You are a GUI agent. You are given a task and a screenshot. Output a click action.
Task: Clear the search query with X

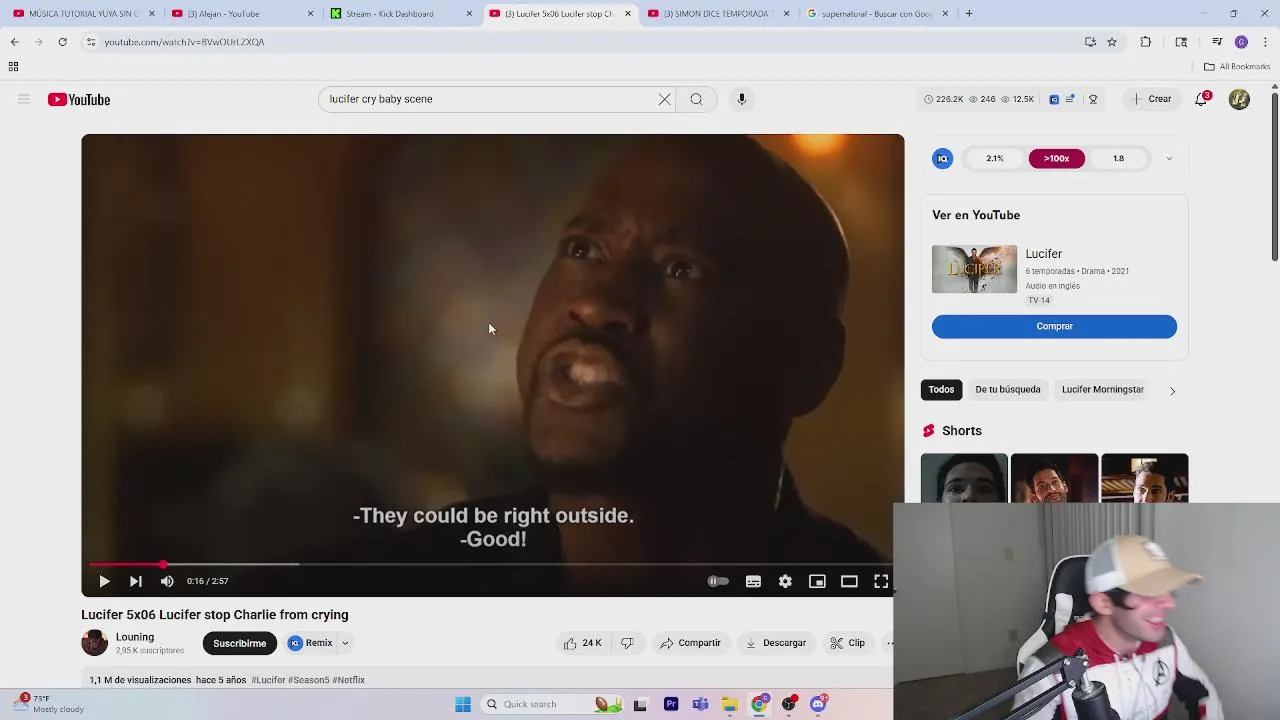click(664, 99)
